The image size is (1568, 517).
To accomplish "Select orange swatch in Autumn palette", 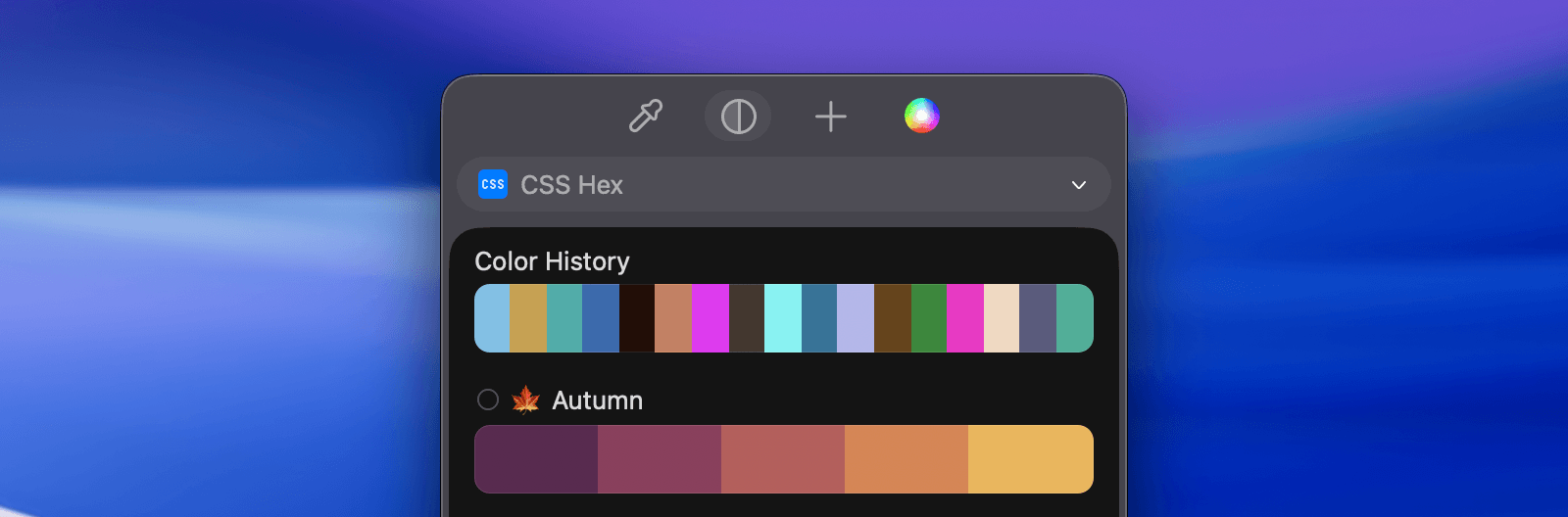I will 906,459.
